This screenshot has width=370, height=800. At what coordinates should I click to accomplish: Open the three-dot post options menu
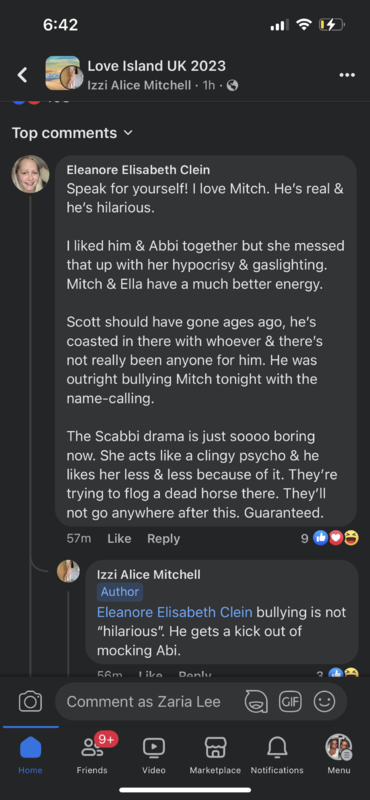click(x=347, y=75)
